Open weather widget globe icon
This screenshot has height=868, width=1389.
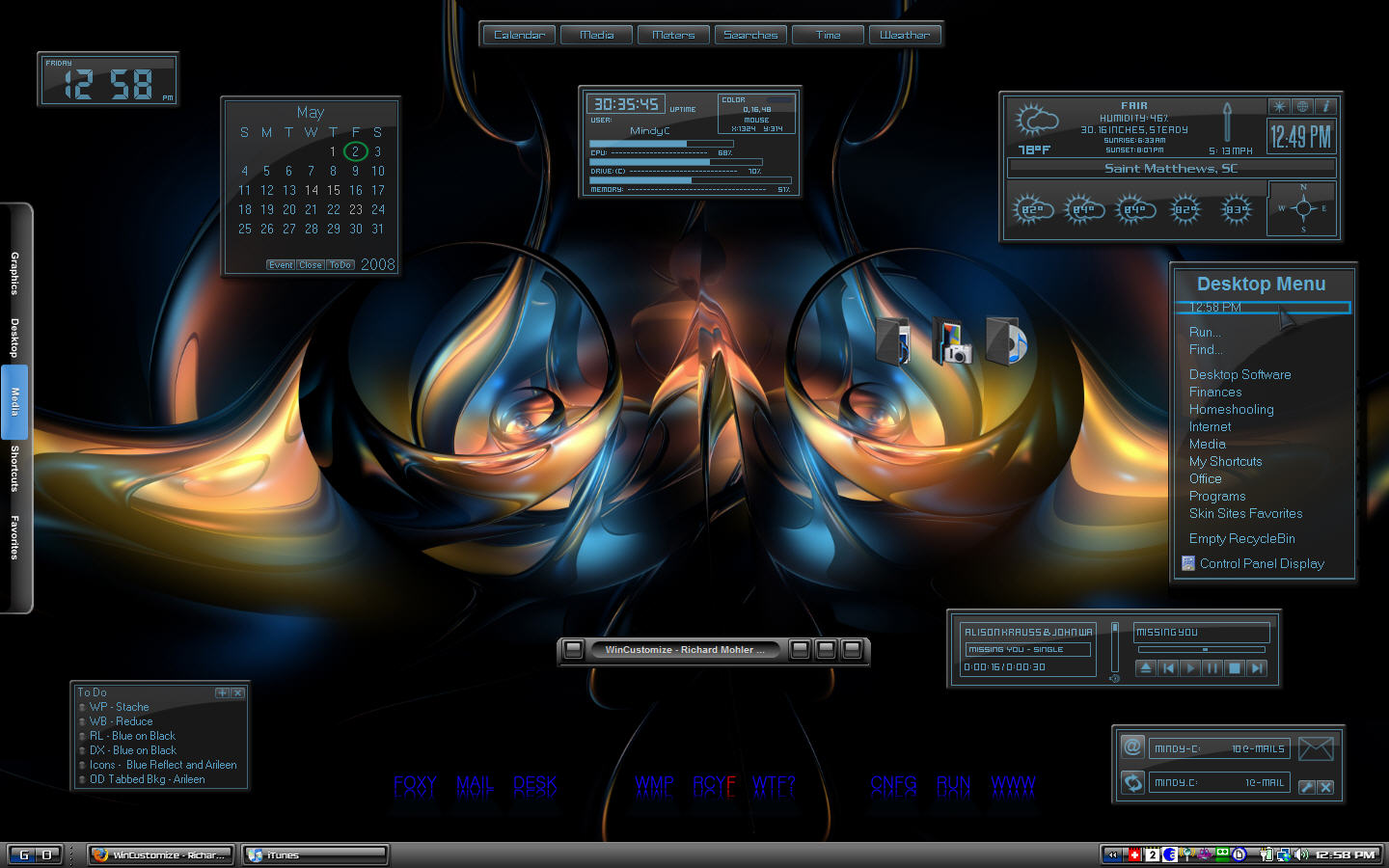1302,106
